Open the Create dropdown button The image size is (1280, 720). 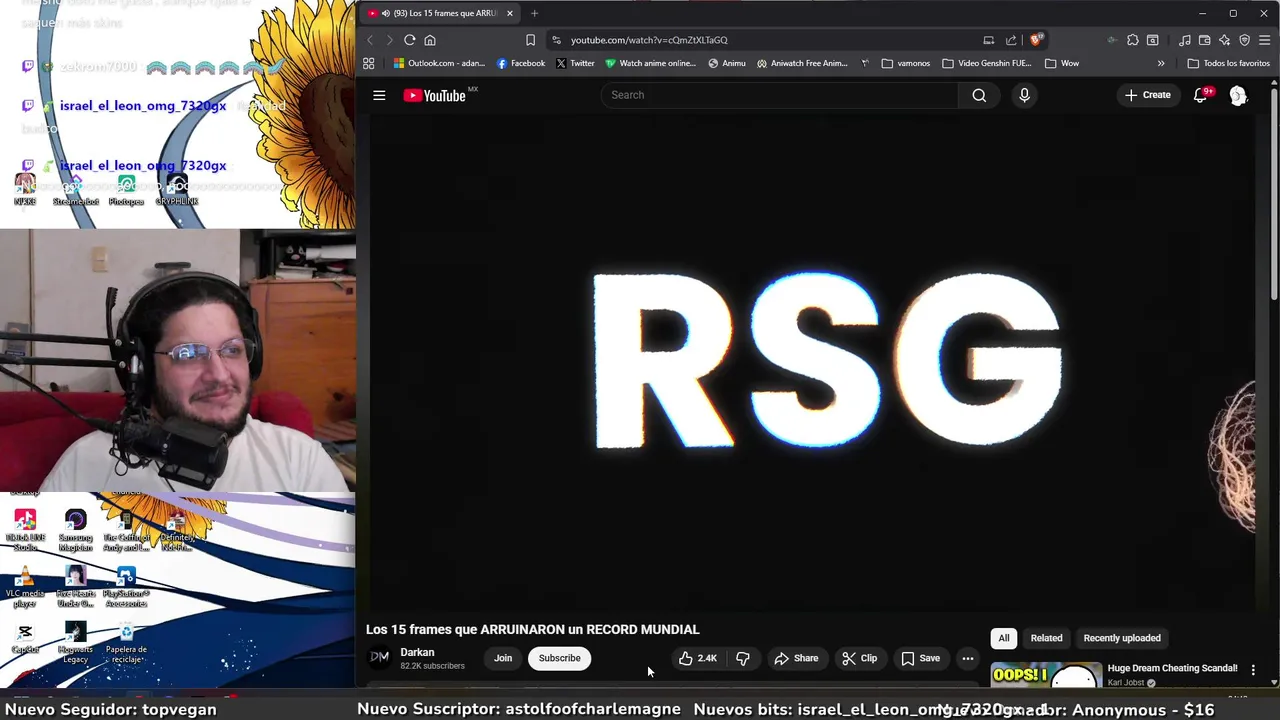tap(1147, 95)
